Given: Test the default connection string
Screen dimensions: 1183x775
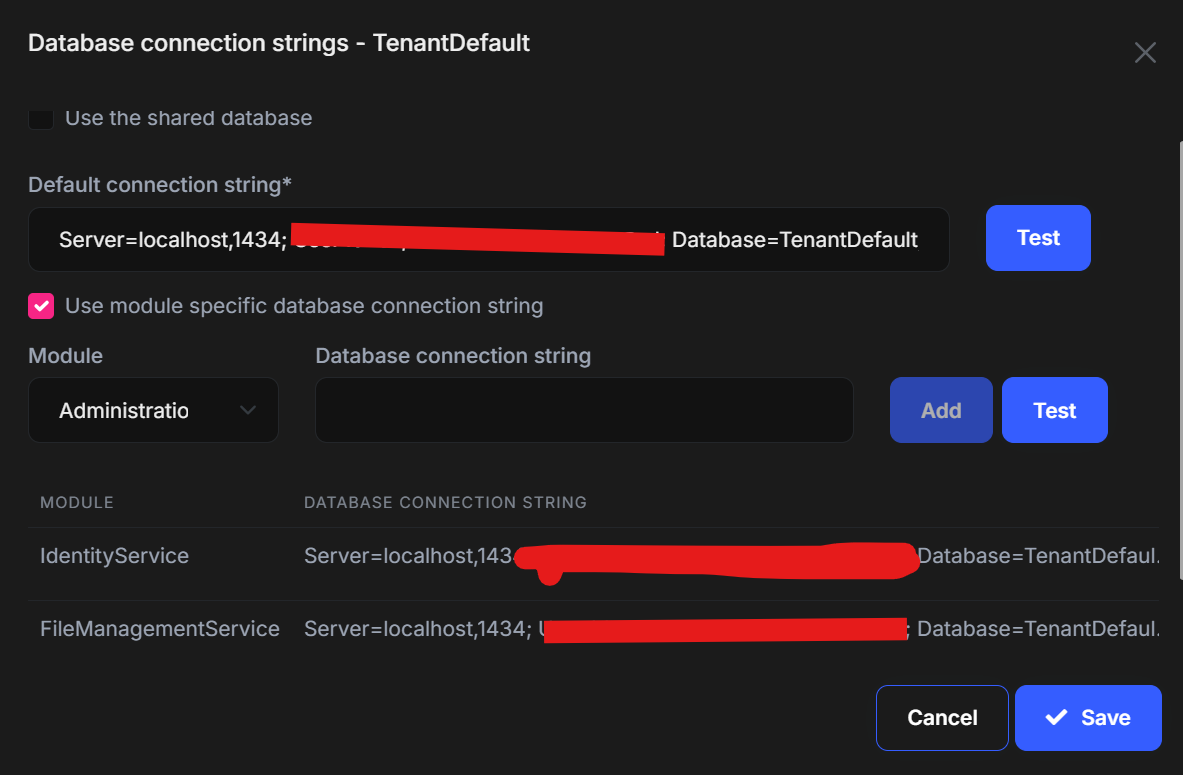Looking at the screenshot, I should 1038,238.
